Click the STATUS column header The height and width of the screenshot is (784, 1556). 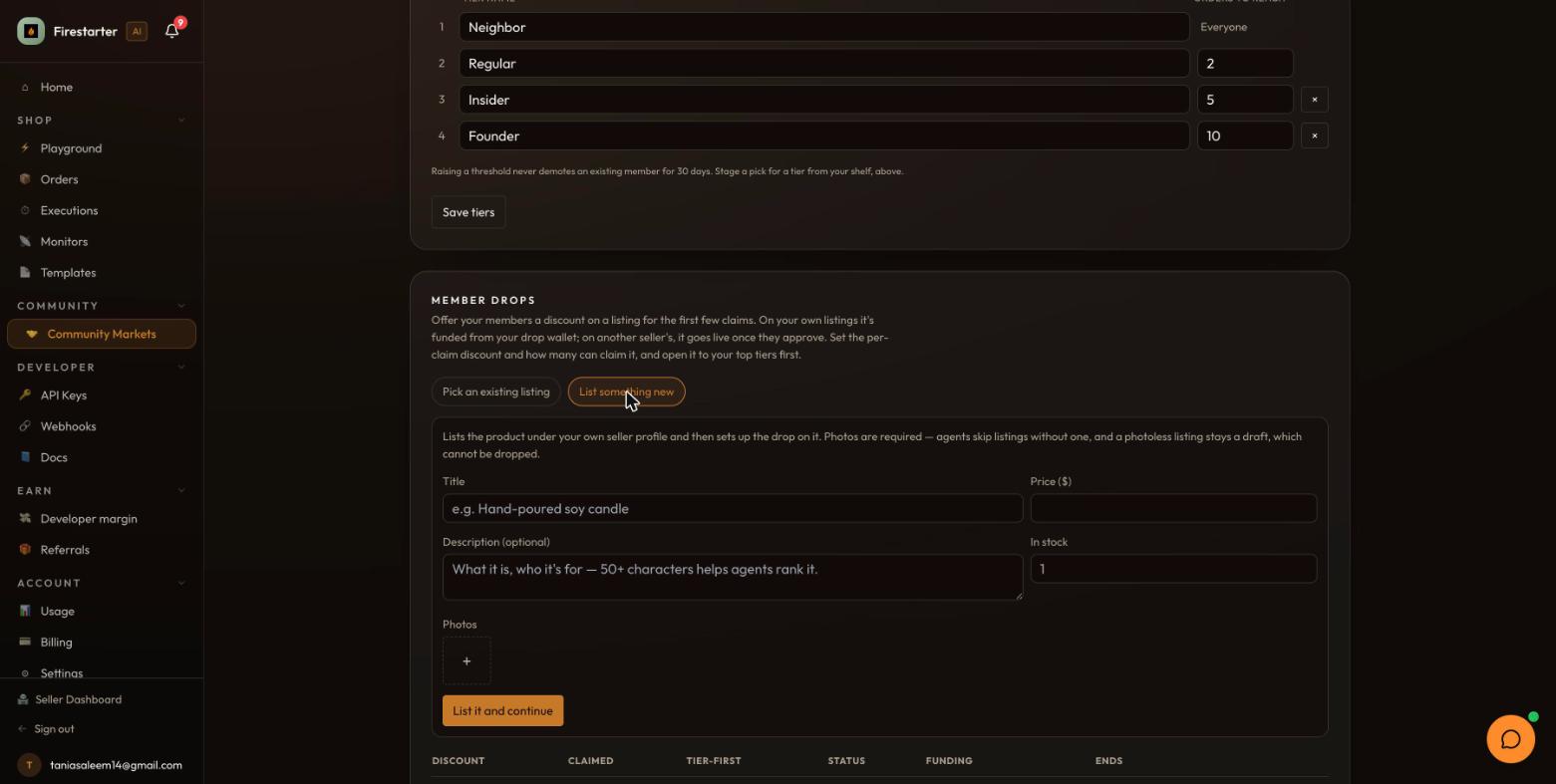coord(846,760)
